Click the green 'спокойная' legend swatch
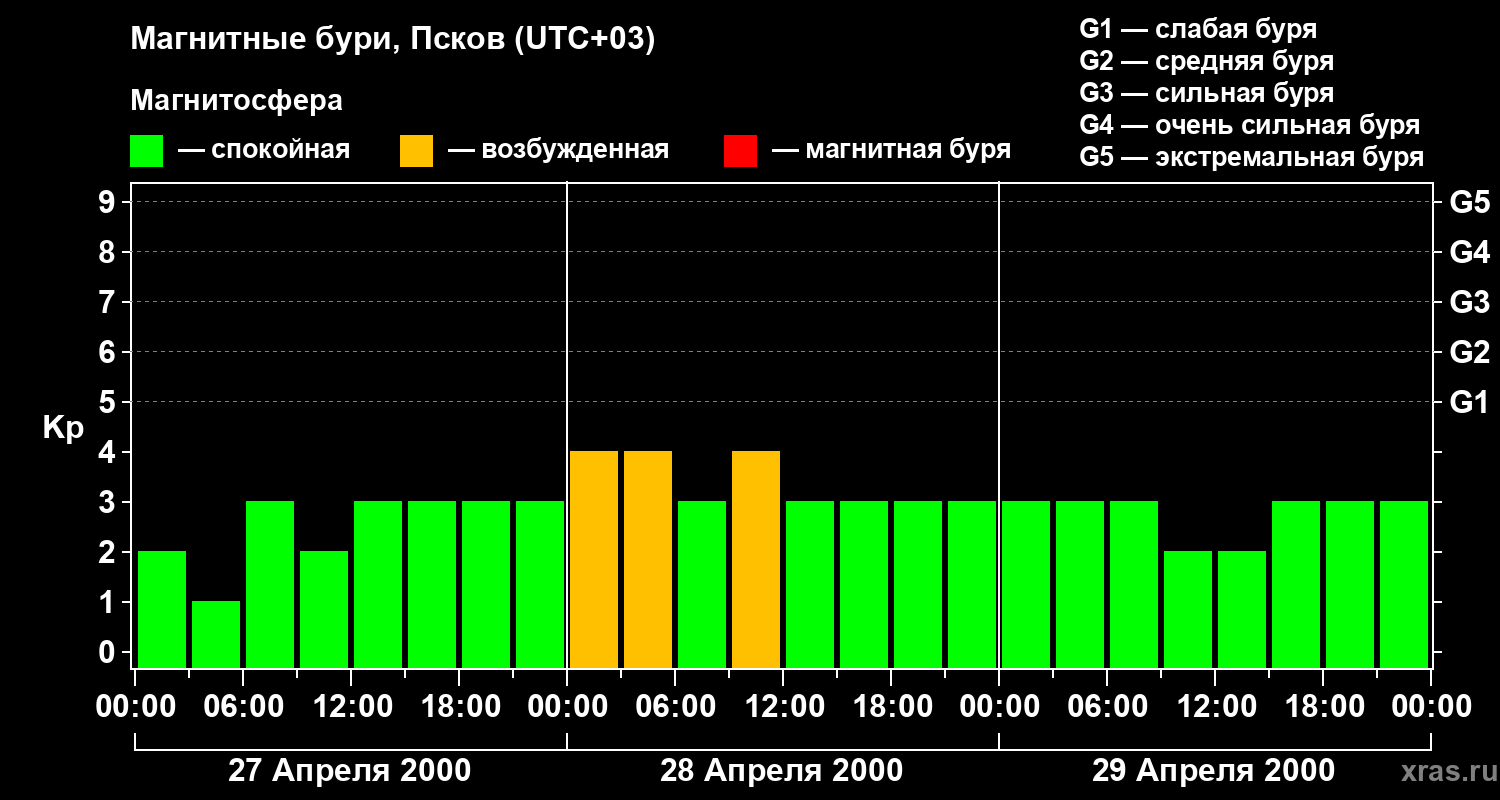Screen dimensions: 1500x800 146,151
